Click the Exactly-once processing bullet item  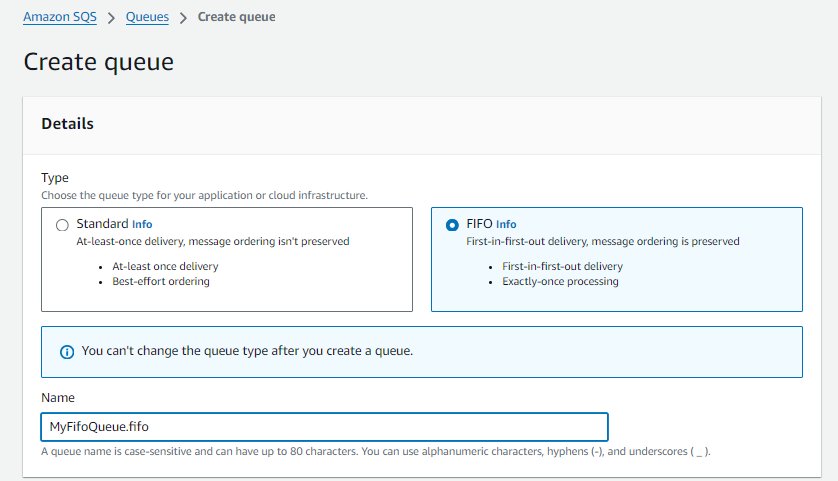tap(560, 281)
